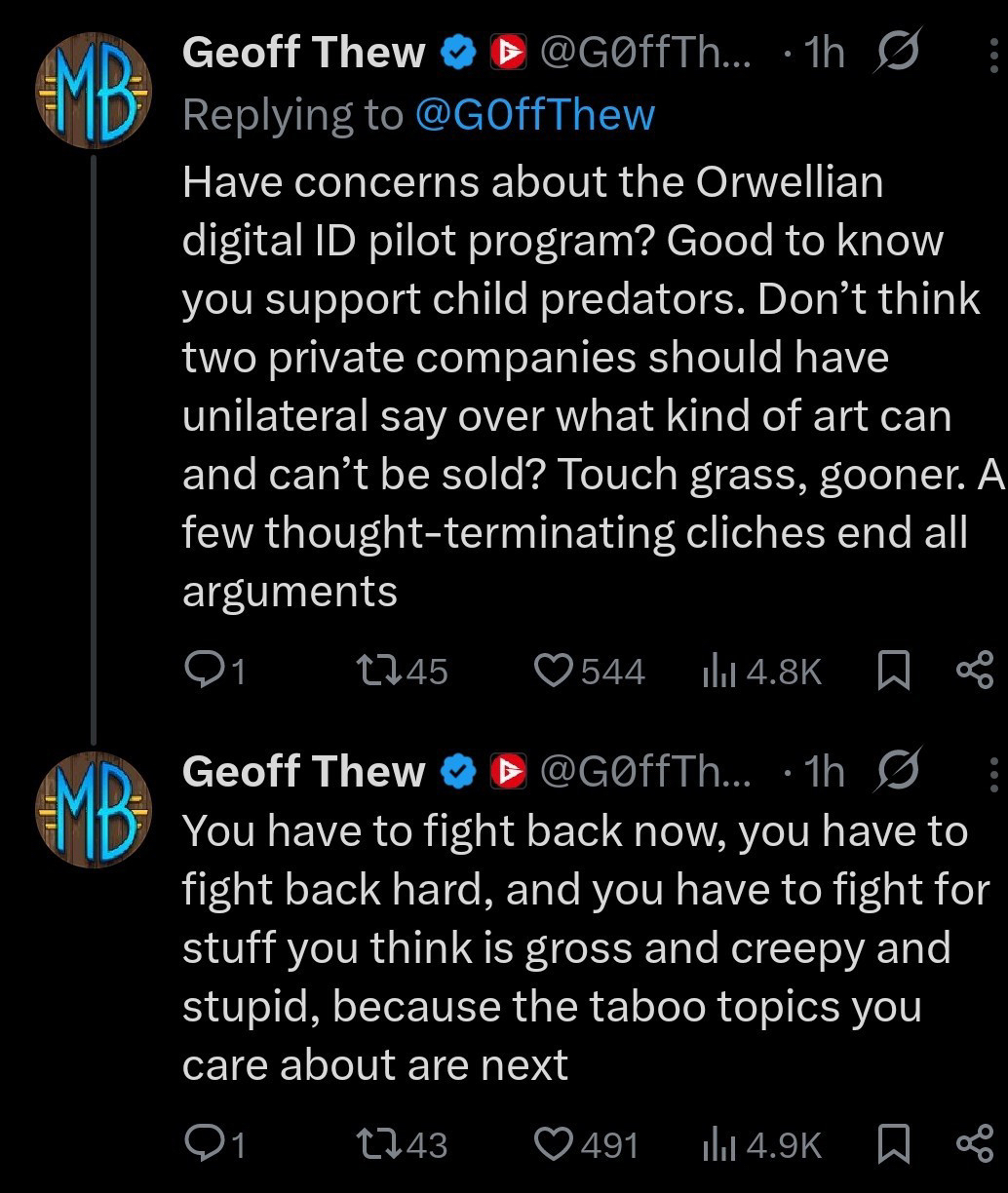Like the first tweet with 544 likes
This screenshot has height=1193, width=1008.
click(x=556, y=671)
